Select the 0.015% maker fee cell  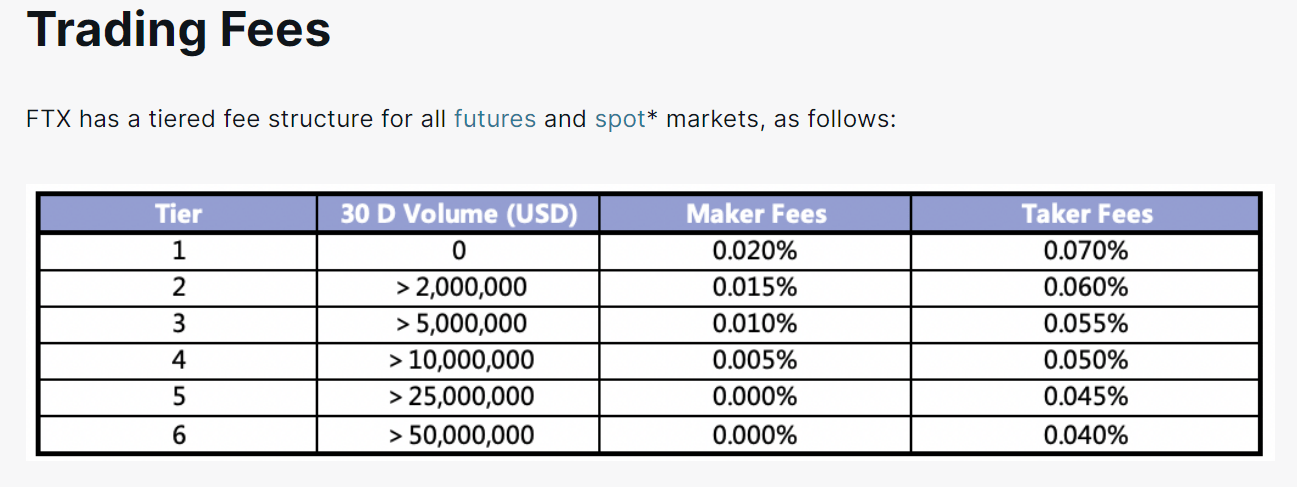tap(755, 288)
